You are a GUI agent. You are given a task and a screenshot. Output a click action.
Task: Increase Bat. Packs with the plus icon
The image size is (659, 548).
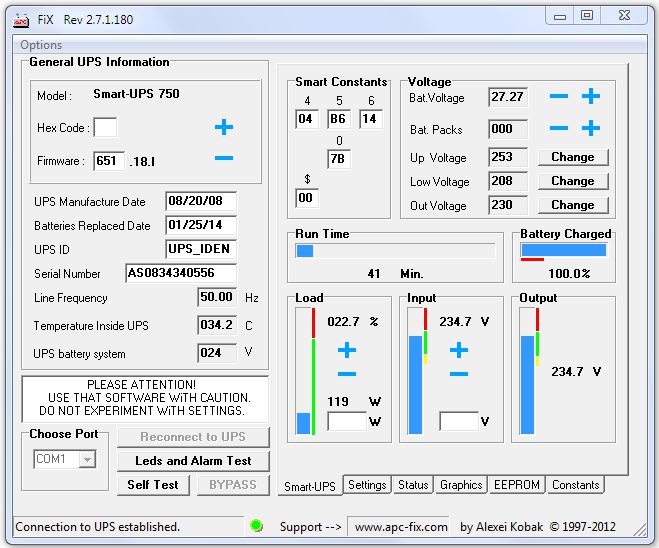tap(591, 128)
